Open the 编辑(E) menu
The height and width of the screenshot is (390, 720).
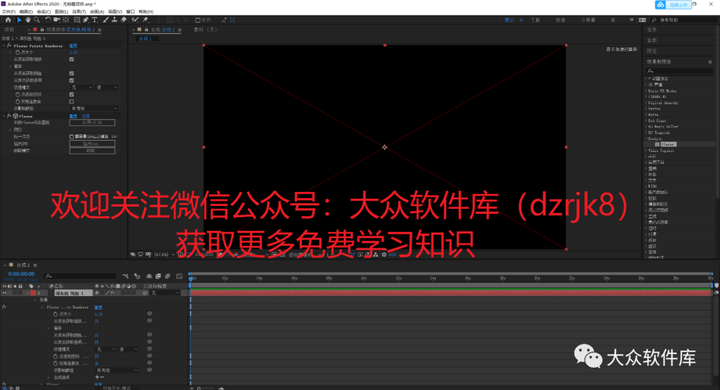coord(26,11)
